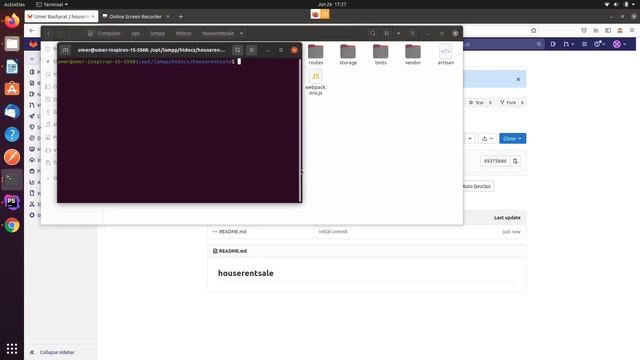Click Firefox back arrow button

pos(32,31)
